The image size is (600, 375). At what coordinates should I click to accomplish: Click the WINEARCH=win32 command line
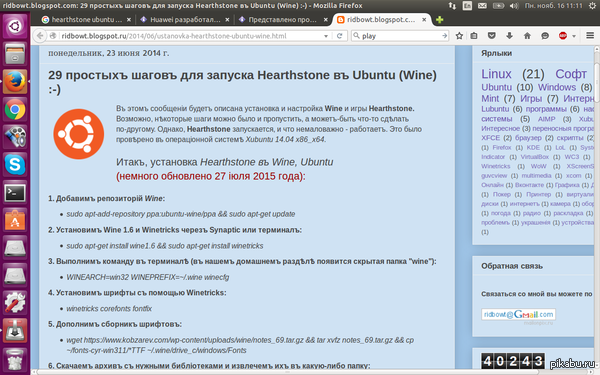coord(148,277)
